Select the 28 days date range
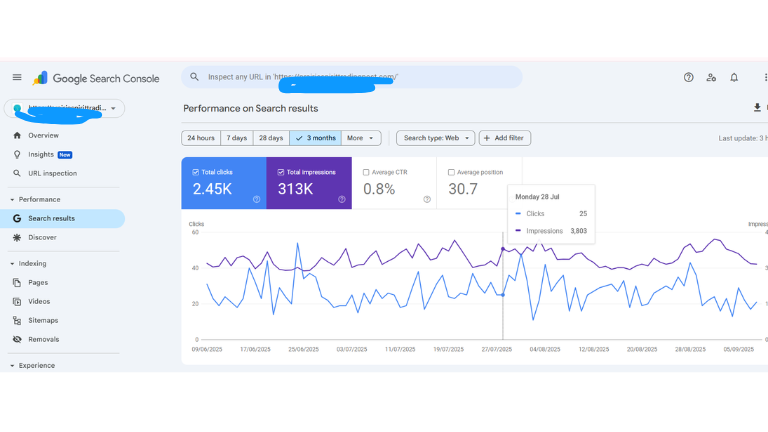Viewport: 768px width, 432px height. (271, 138)
